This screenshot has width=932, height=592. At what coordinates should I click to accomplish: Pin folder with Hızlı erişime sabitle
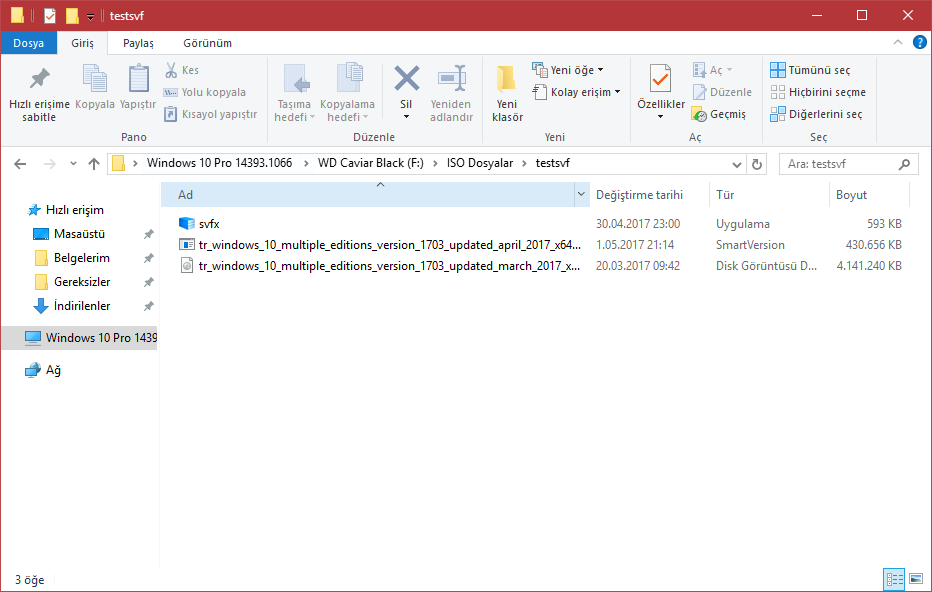coord(39,93)
